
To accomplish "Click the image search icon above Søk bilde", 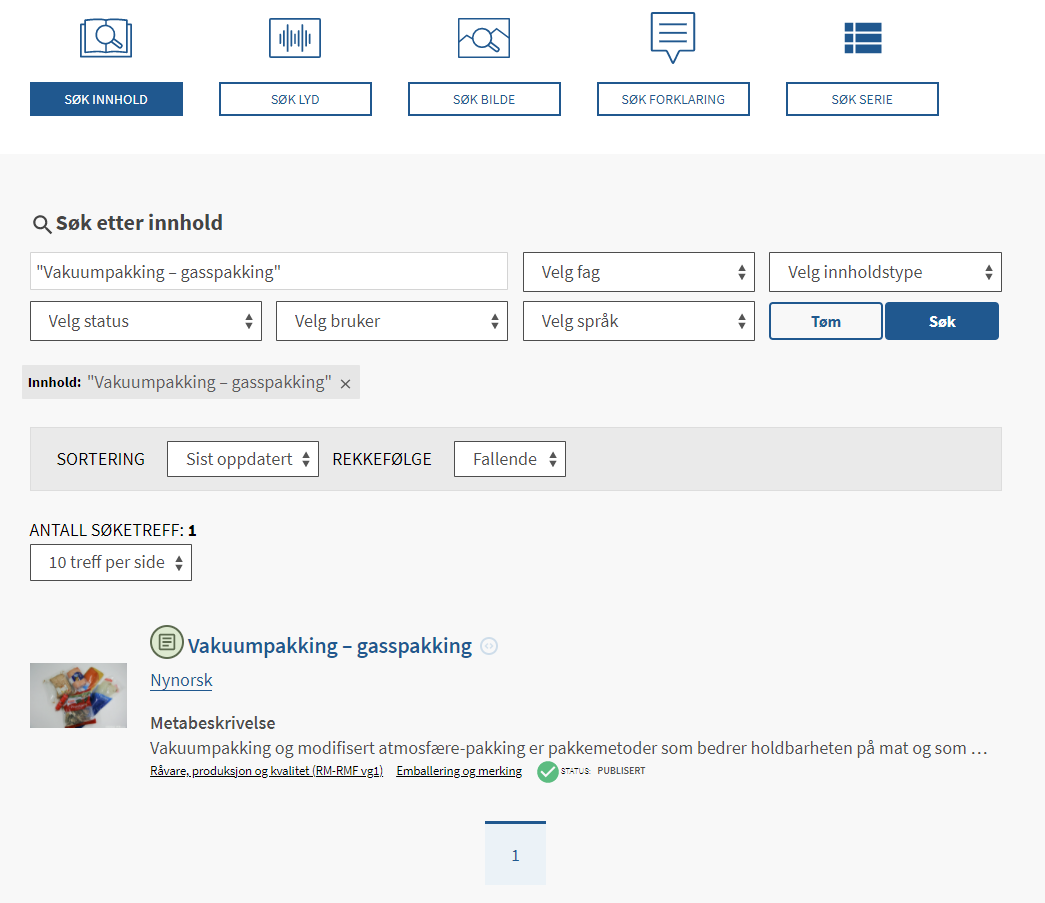I will 484,38.
